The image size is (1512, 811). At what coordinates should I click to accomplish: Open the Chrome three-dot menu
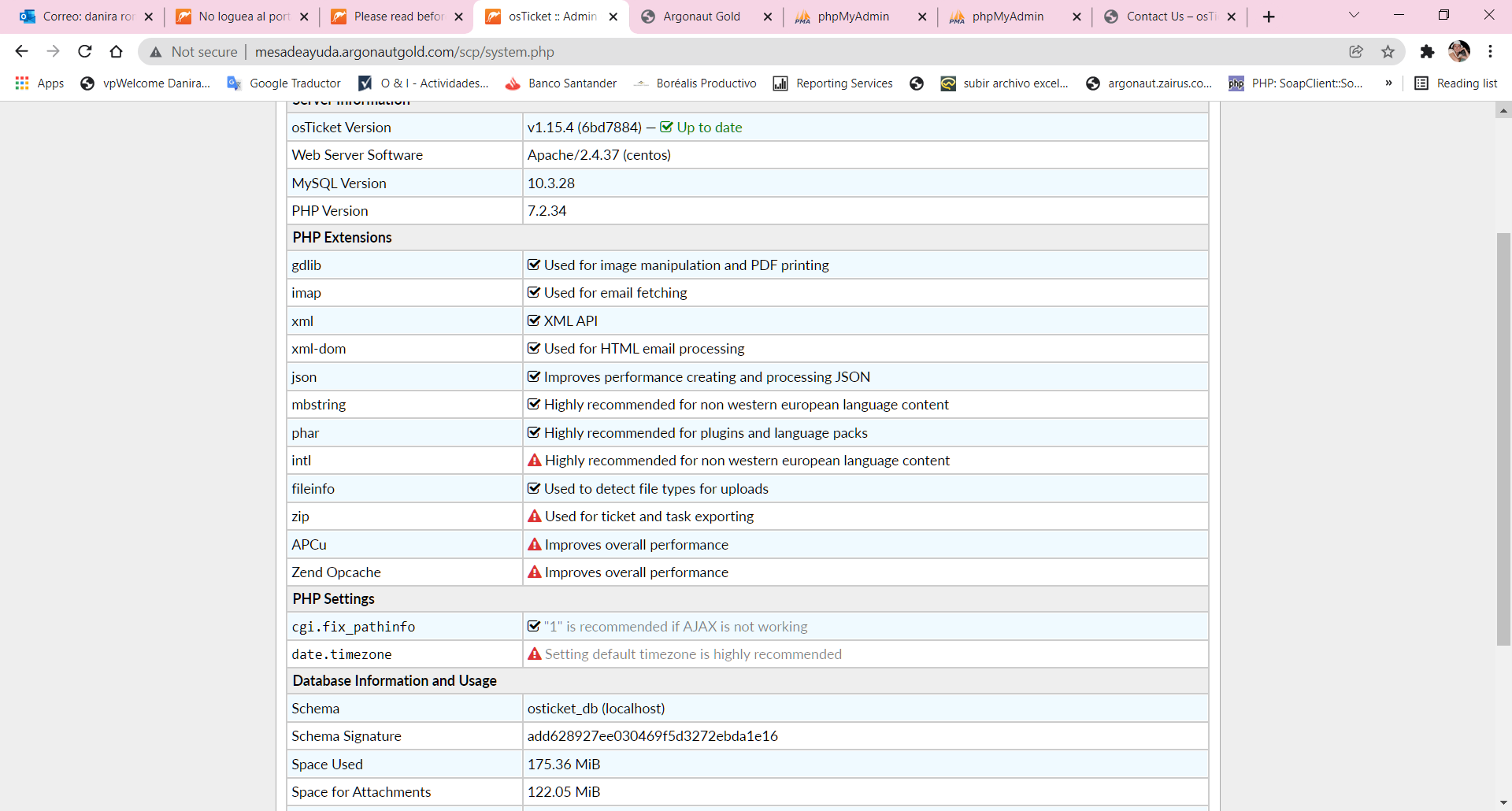coord(1490,51)
